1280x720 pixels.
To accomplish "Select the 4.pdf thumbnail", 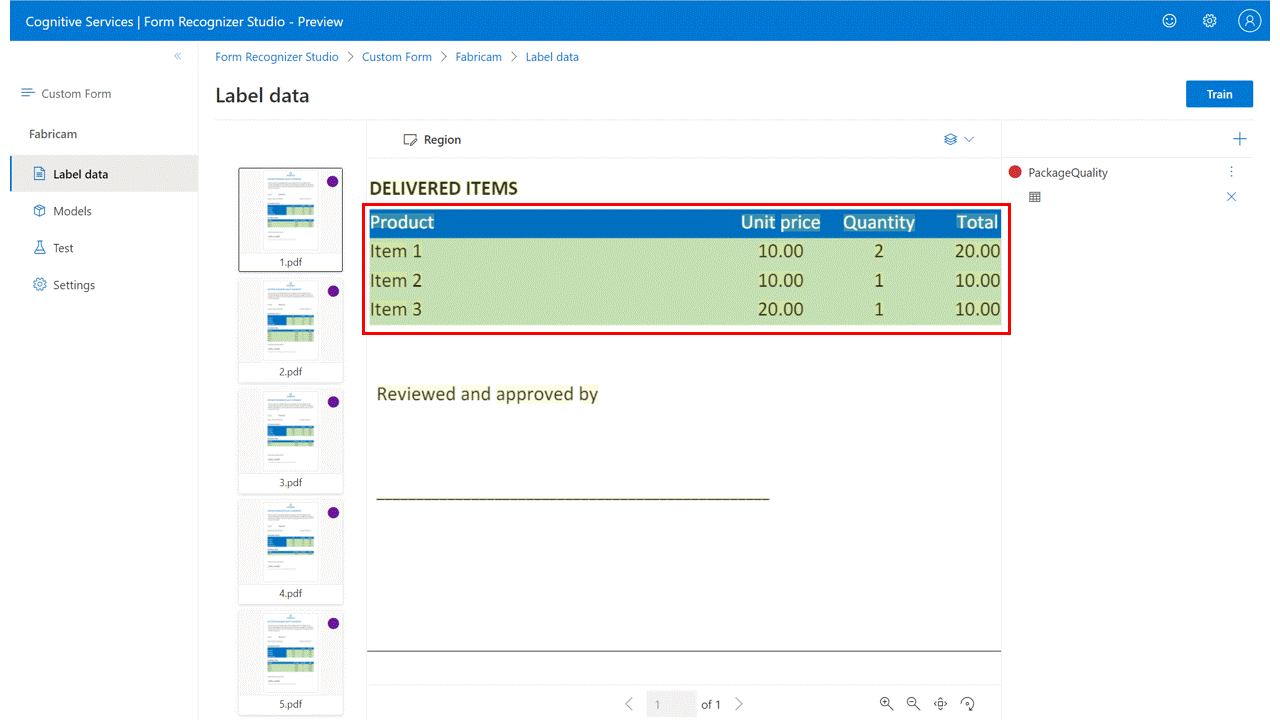I will click(290, 552).
